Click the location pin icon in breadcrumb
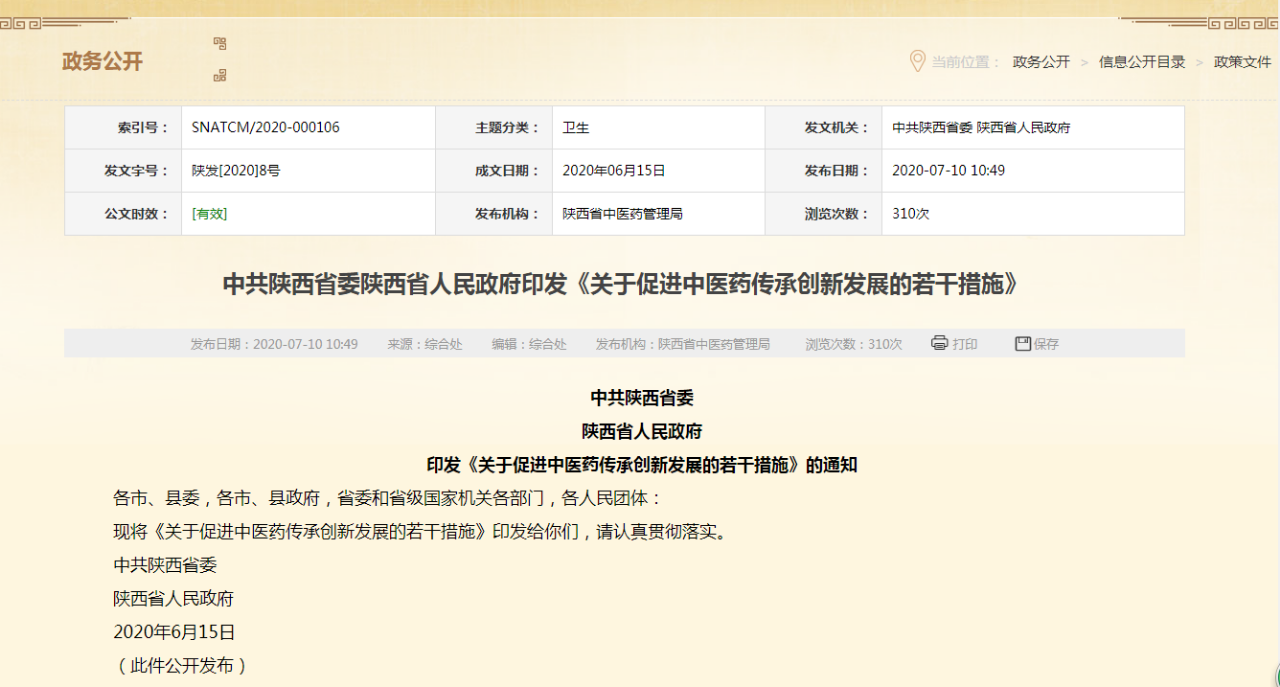 coord(916,61)
